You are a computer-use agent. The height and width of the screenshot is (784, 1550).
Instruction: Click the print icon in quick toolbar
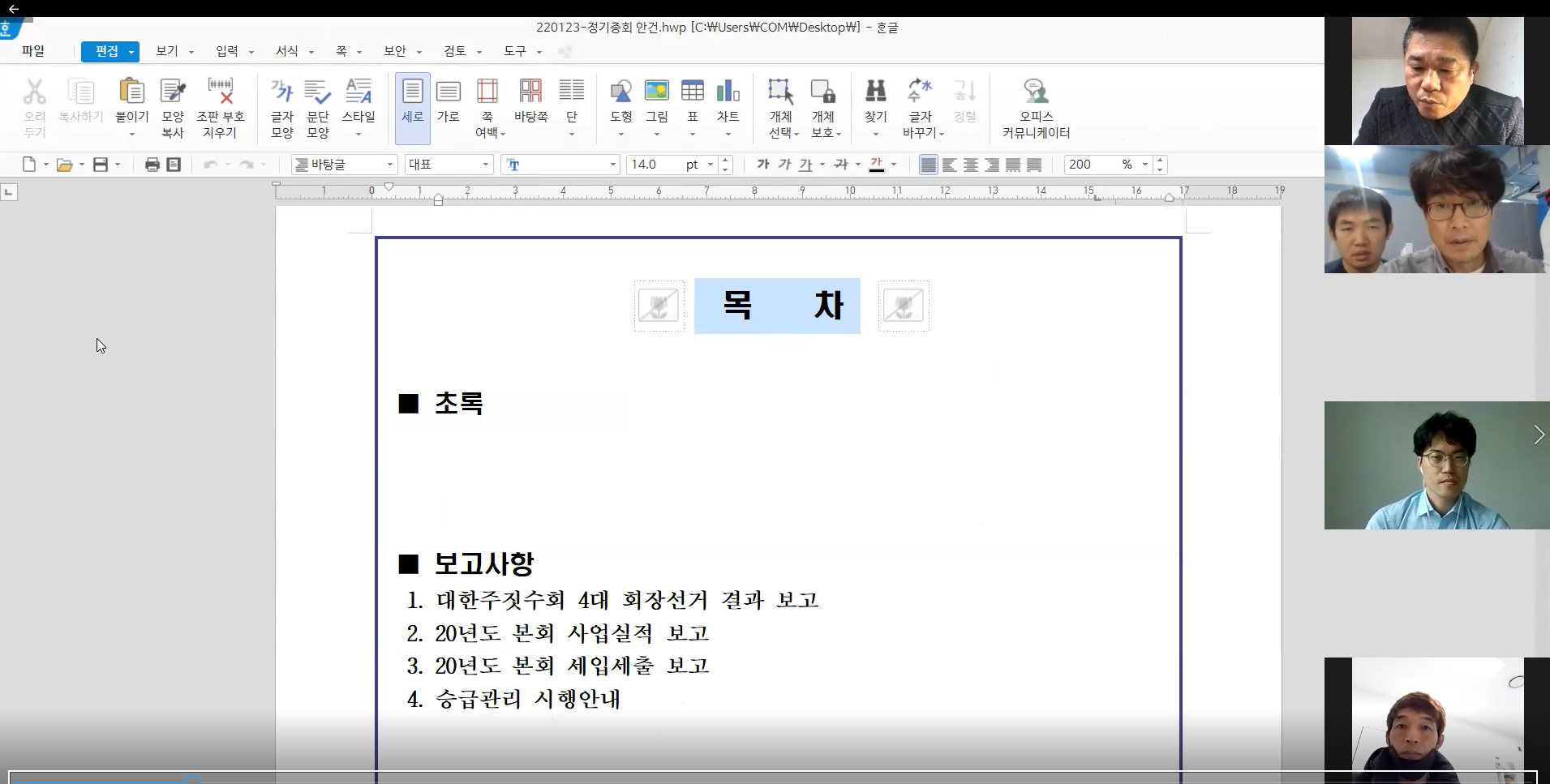(152, 165)
